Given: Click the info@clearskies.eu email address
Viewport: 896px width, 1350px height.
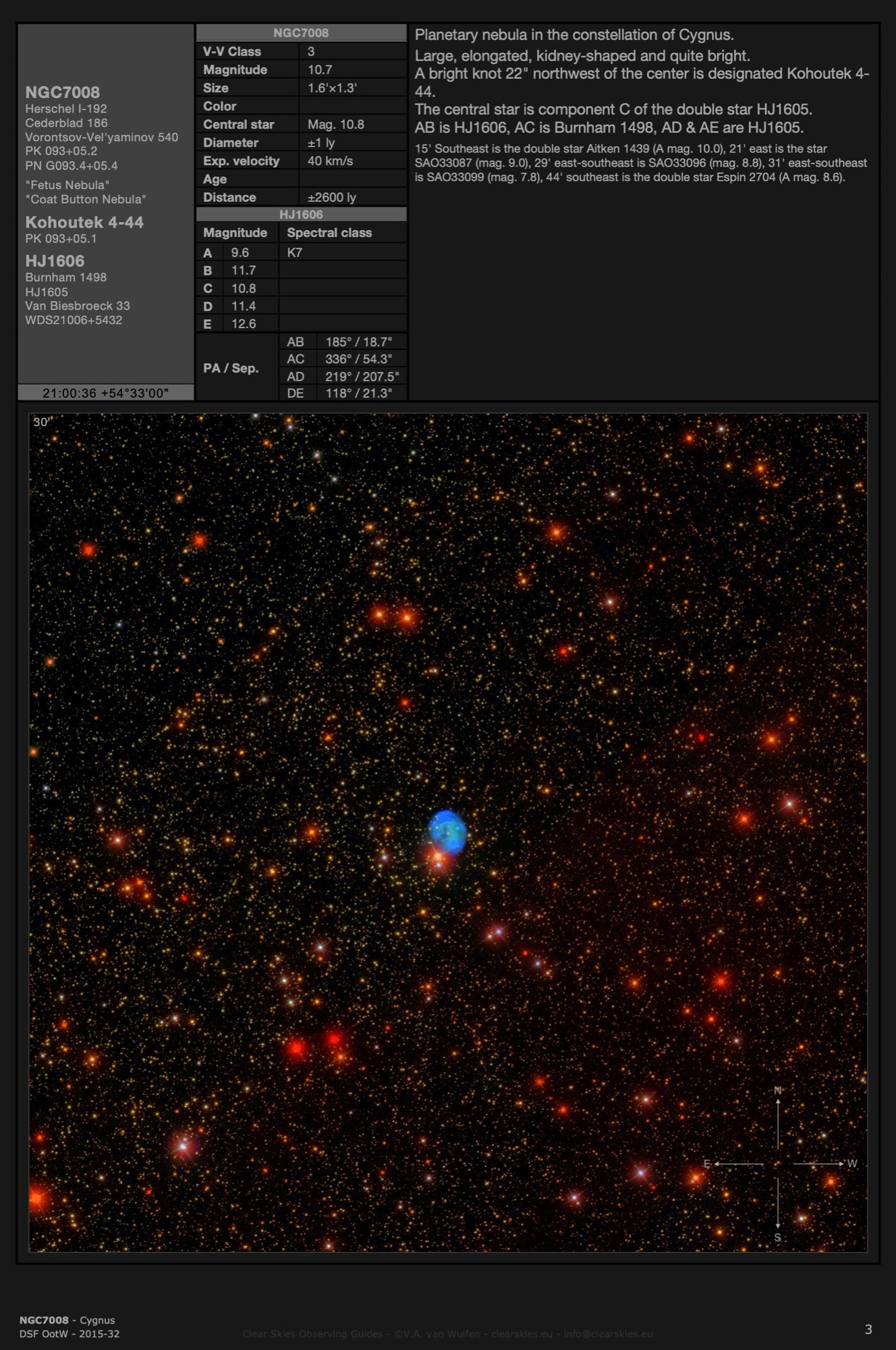Looking at the screenshot, I should (608, 1334).
